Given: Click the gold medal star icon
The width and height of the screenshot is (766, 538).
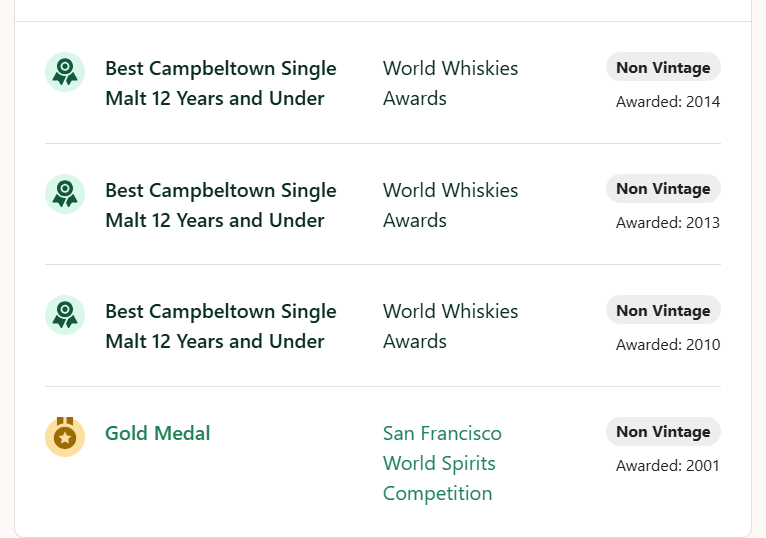Looking at the screenshot, I should click(x=65, y=436).
